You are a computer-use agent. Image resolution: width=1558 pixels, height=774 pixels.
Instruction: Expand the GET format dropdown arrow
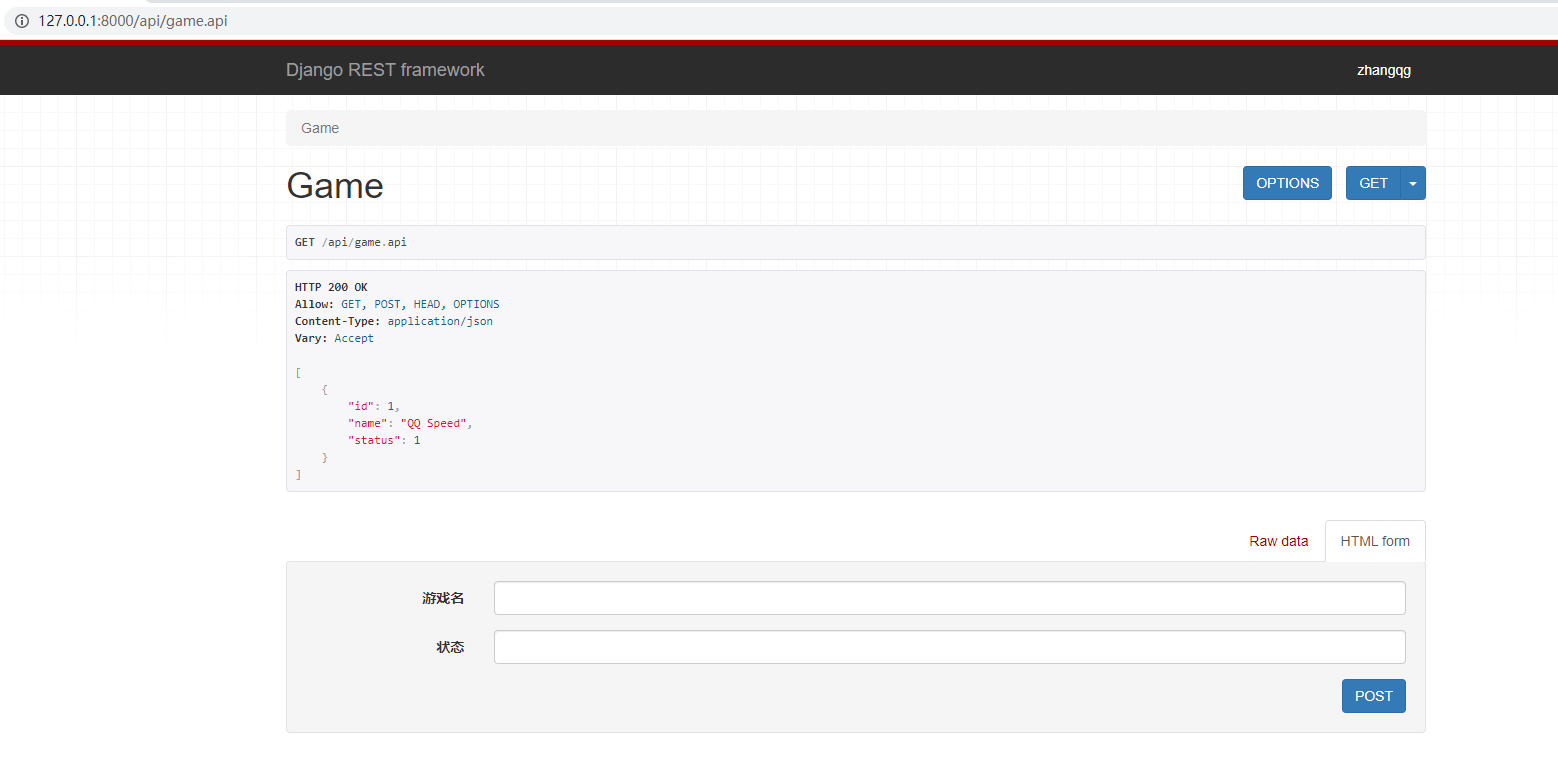(1413, 183)
